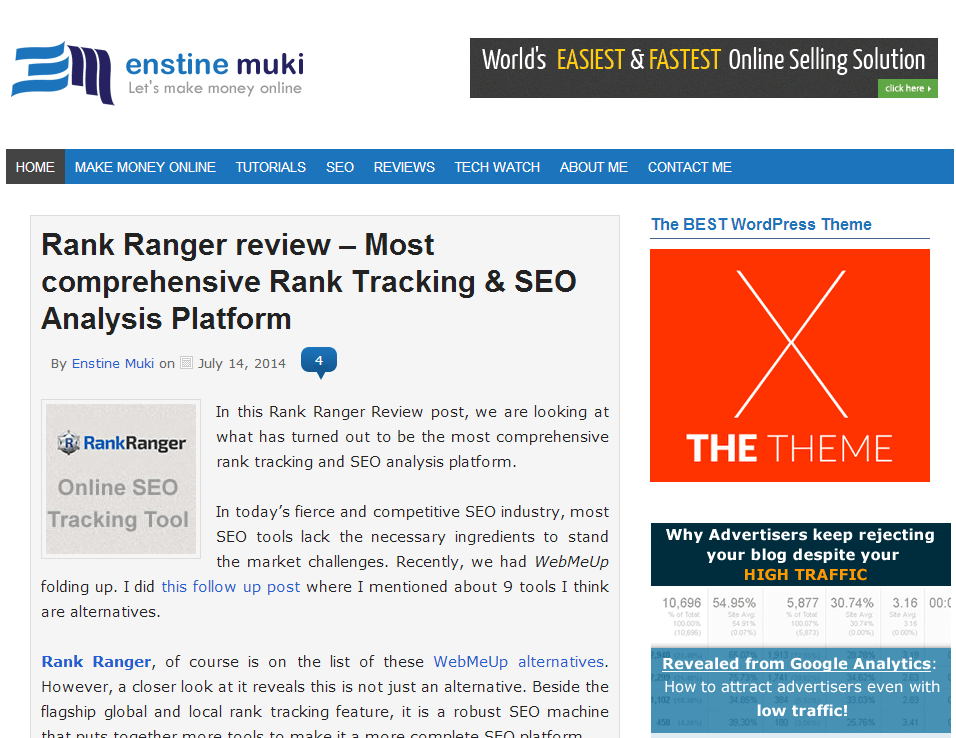Open the WebMeUp alternatives link
This screenshot has width=956, height=738.
(519, 662)
